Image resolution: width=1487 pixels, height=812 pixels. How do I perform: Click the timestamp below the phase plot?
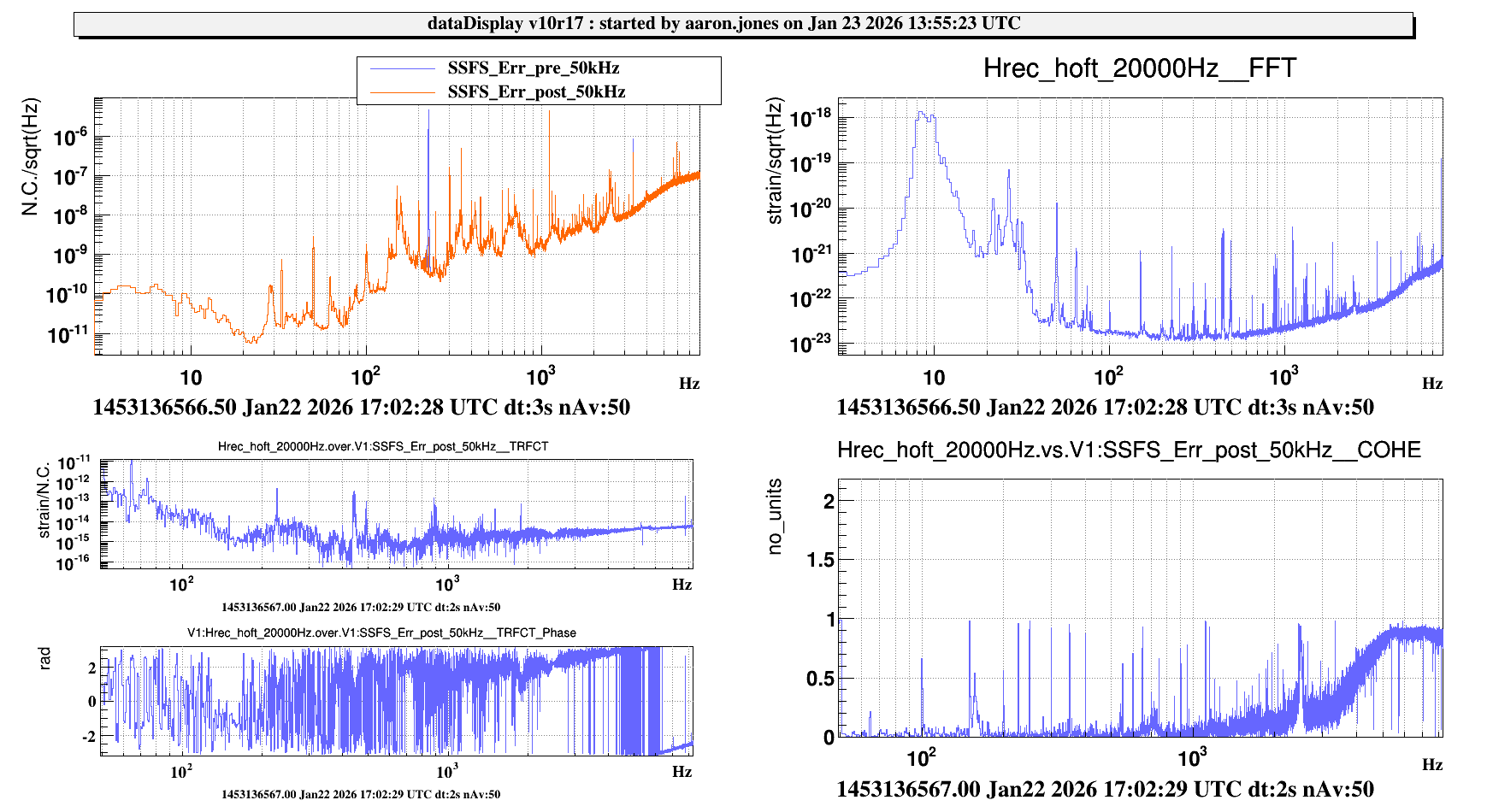pos(361,794)
